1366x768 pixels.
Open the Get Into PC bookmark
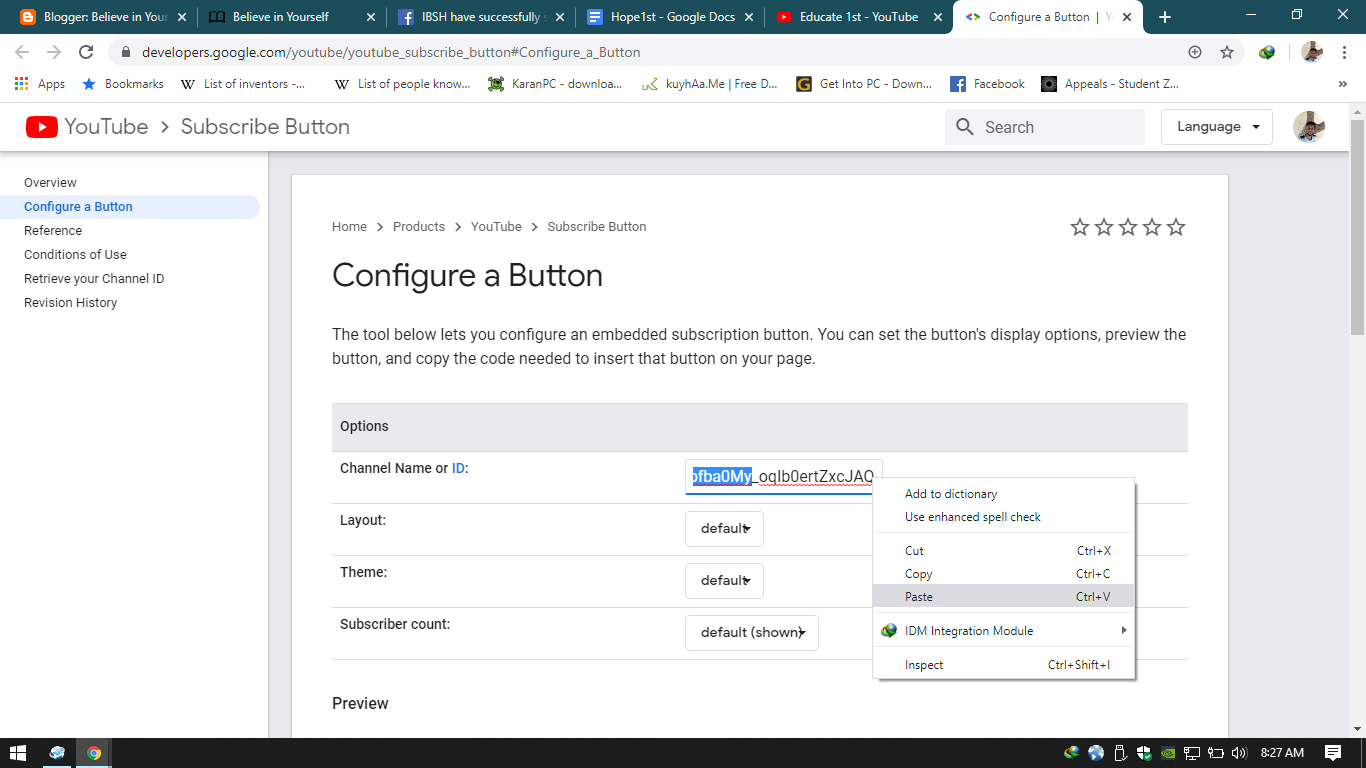click(x=864, y=84)
